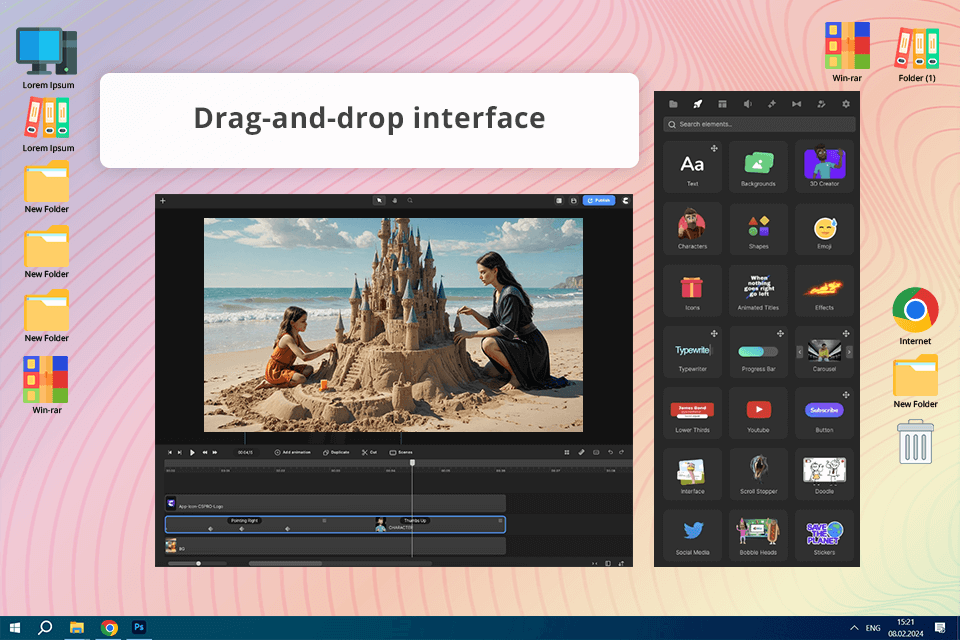Select the App-Icon-CSPRO-Logo track

point(336,503)
